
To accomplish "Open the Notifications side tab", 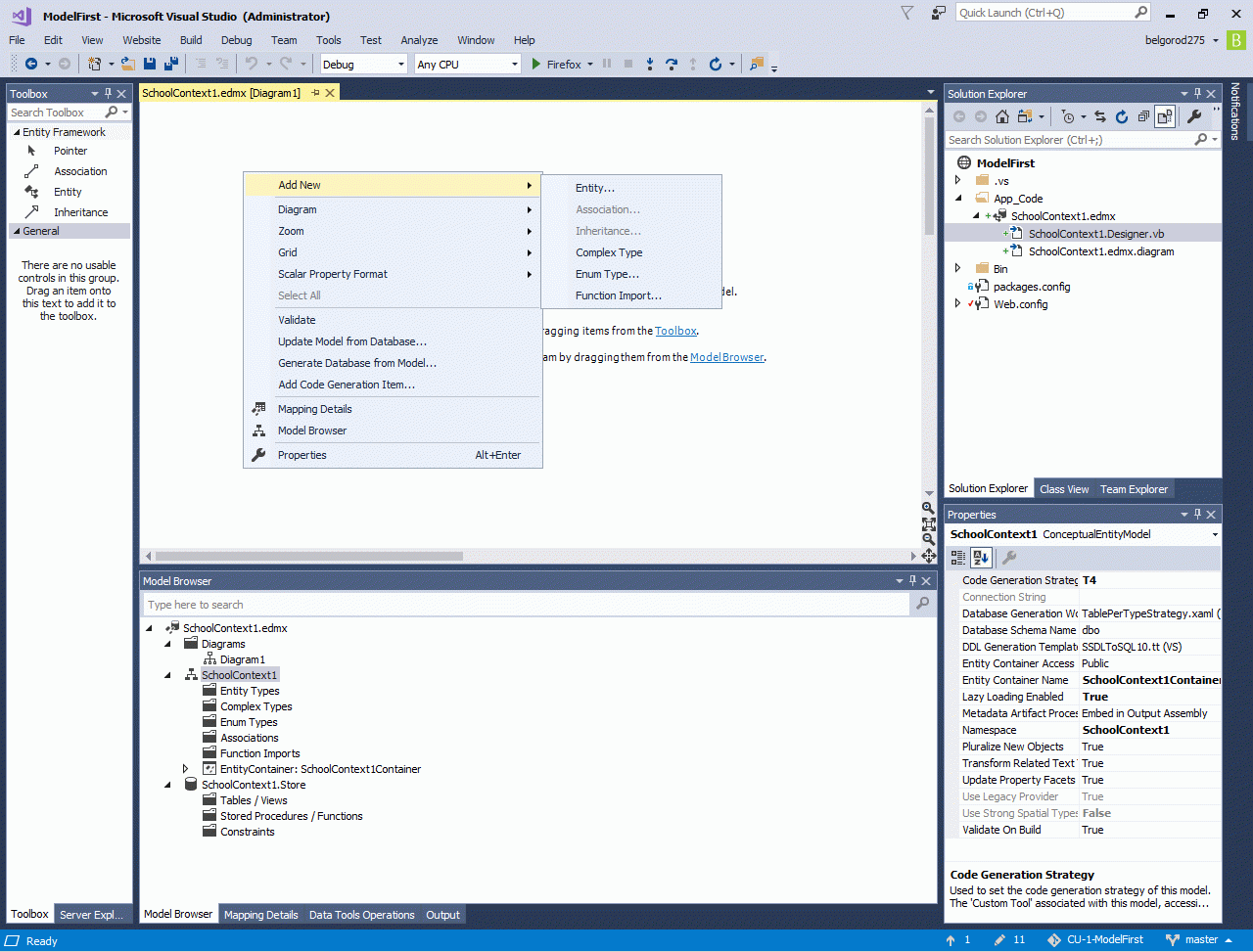I will tap(1235, 112).
